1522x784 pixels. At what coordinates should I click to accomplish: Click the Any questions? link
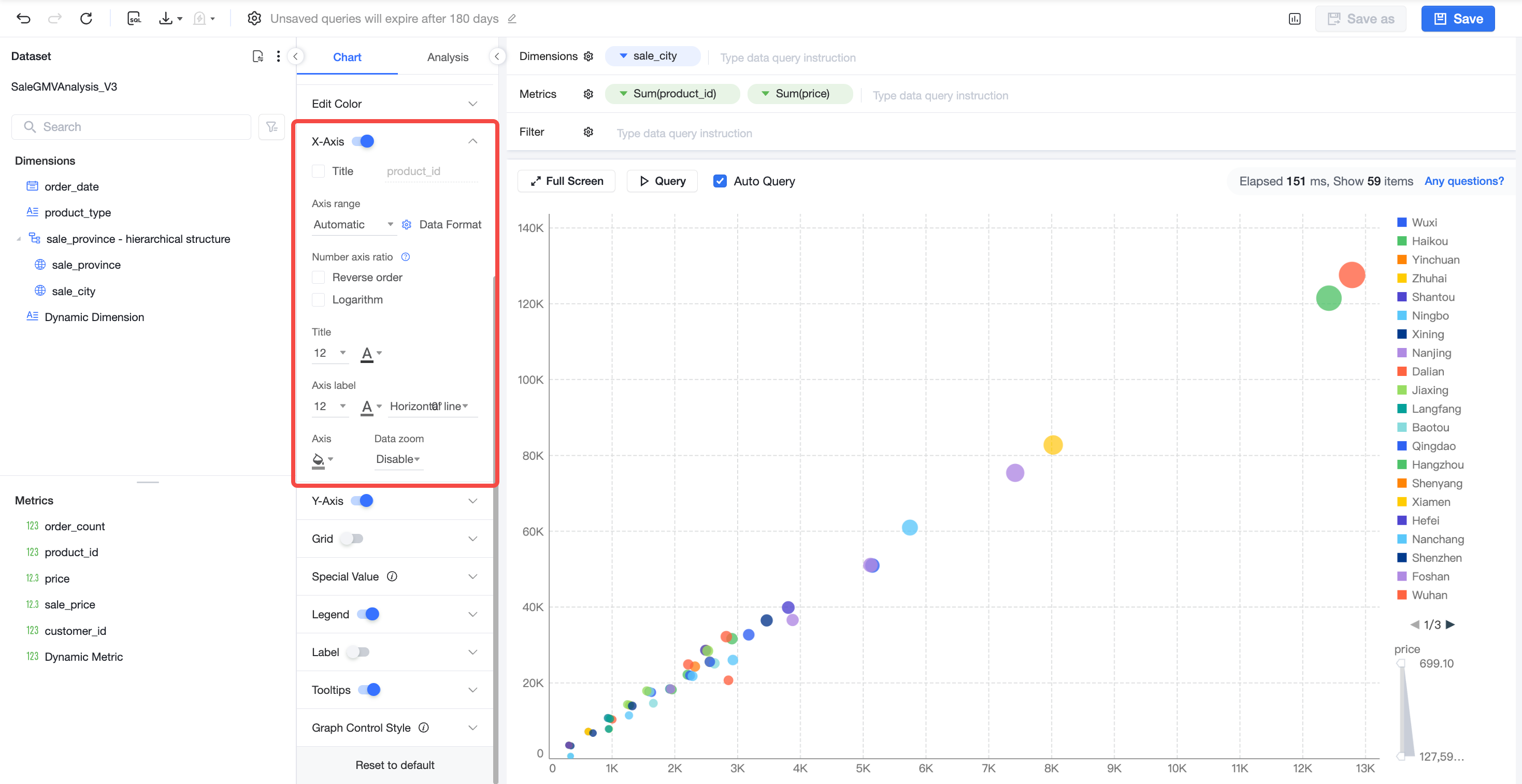point(1463,181)
